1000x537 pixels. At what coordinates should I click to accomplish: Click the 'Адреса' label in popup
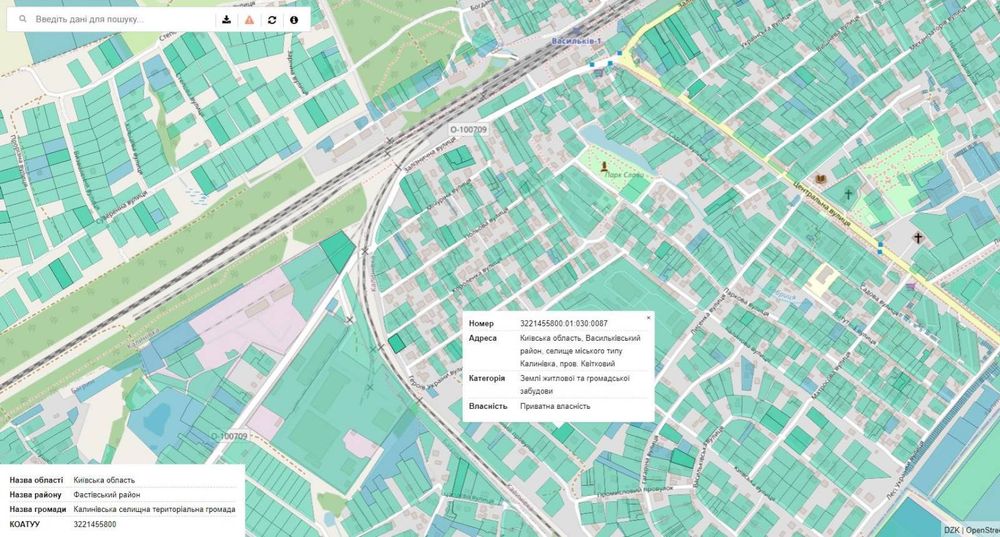pos(482,338)
